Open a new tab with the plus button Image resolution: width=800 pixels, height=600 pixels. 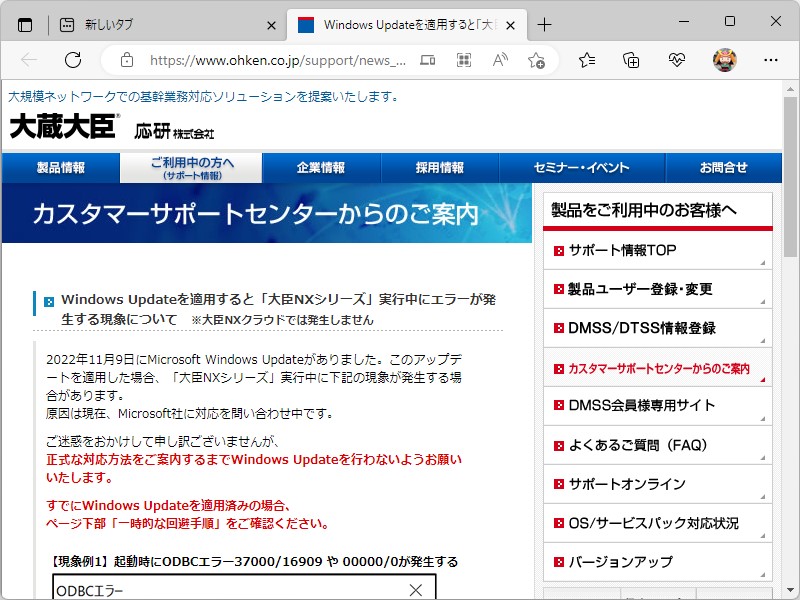(x=547, y=24)
